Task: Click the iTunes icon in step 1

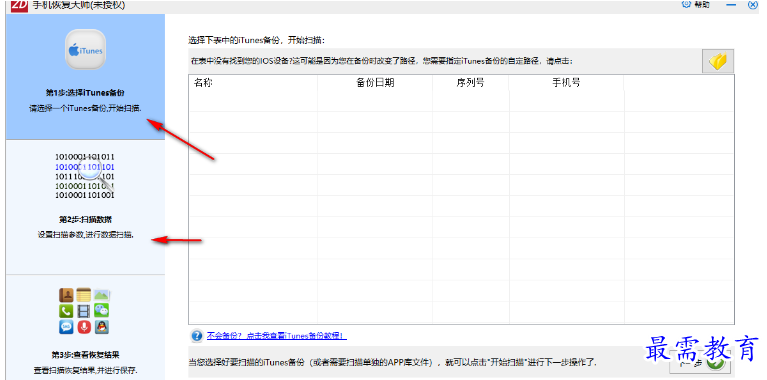Action: (x=86, y=49)
